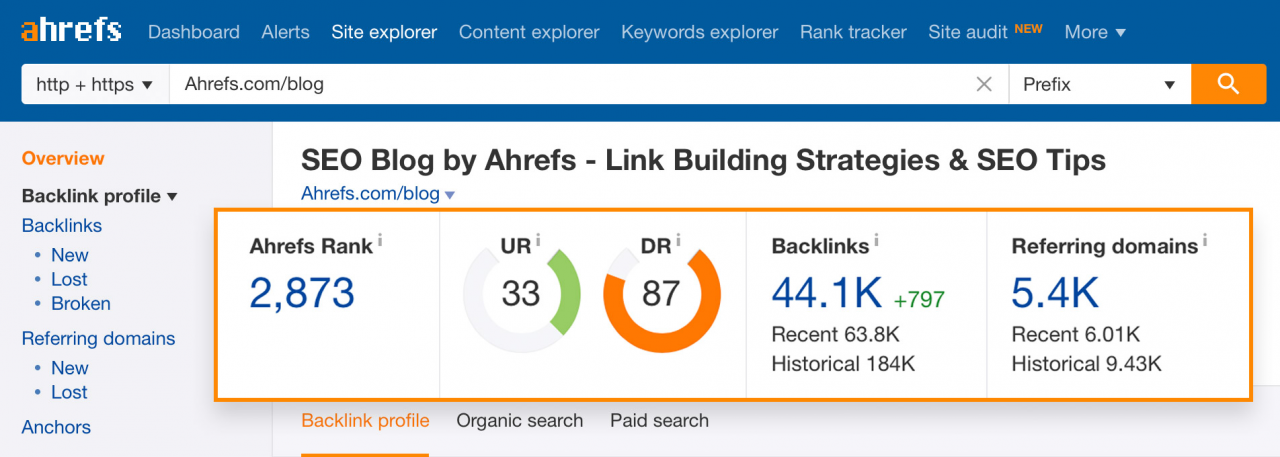Click the info icon next to DR

[x=678, y=240]
